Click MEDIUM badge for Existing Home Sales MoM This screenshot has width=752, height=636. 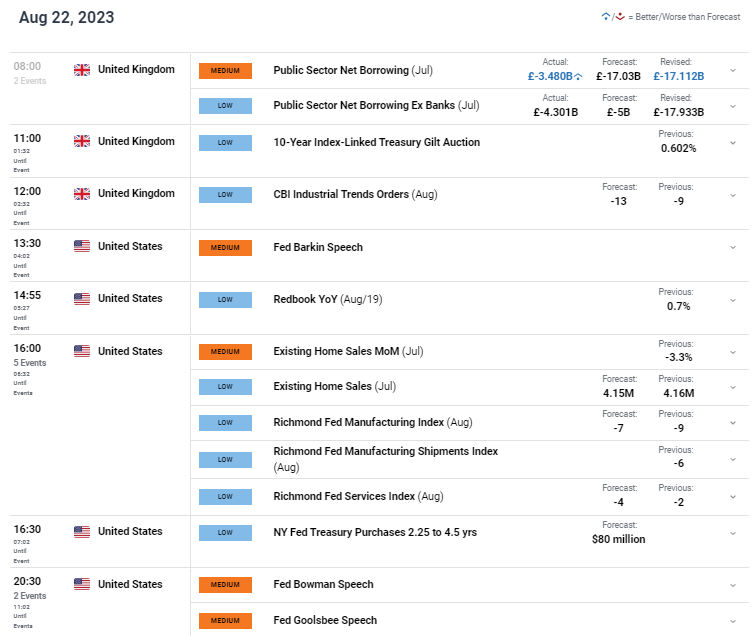coord(225,352)
